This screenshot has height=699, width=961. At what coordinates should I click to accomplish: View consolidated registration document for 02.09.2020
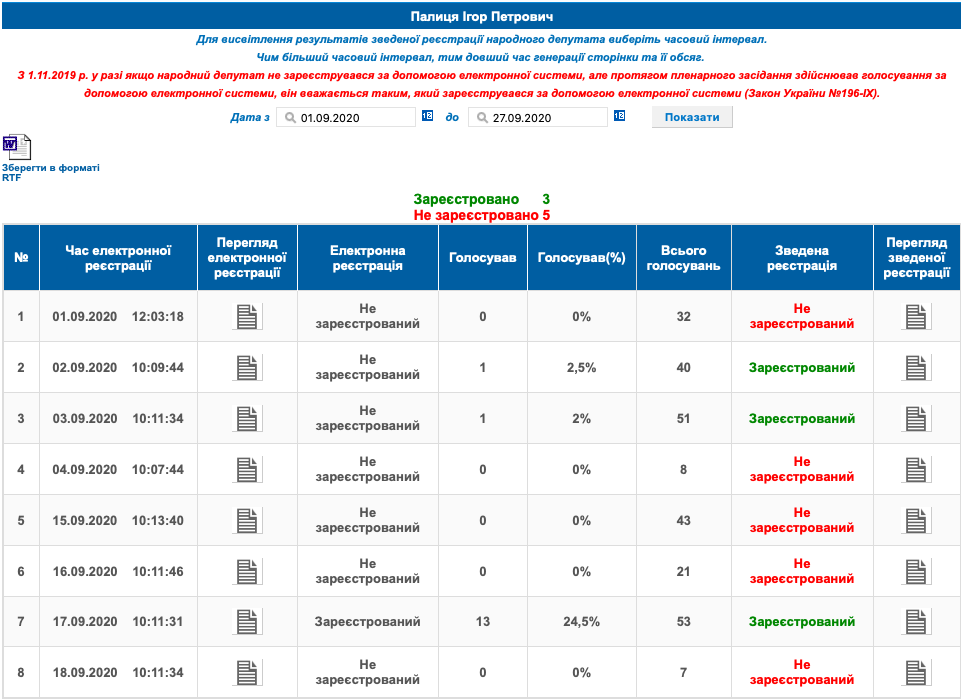coord(917,368)
